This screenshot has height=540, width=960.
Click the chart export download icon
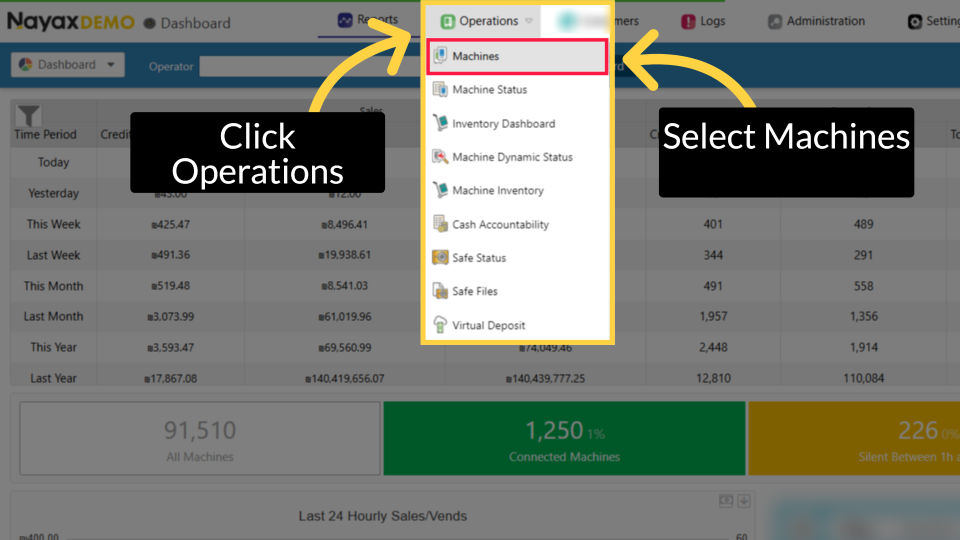click(744, 501)
